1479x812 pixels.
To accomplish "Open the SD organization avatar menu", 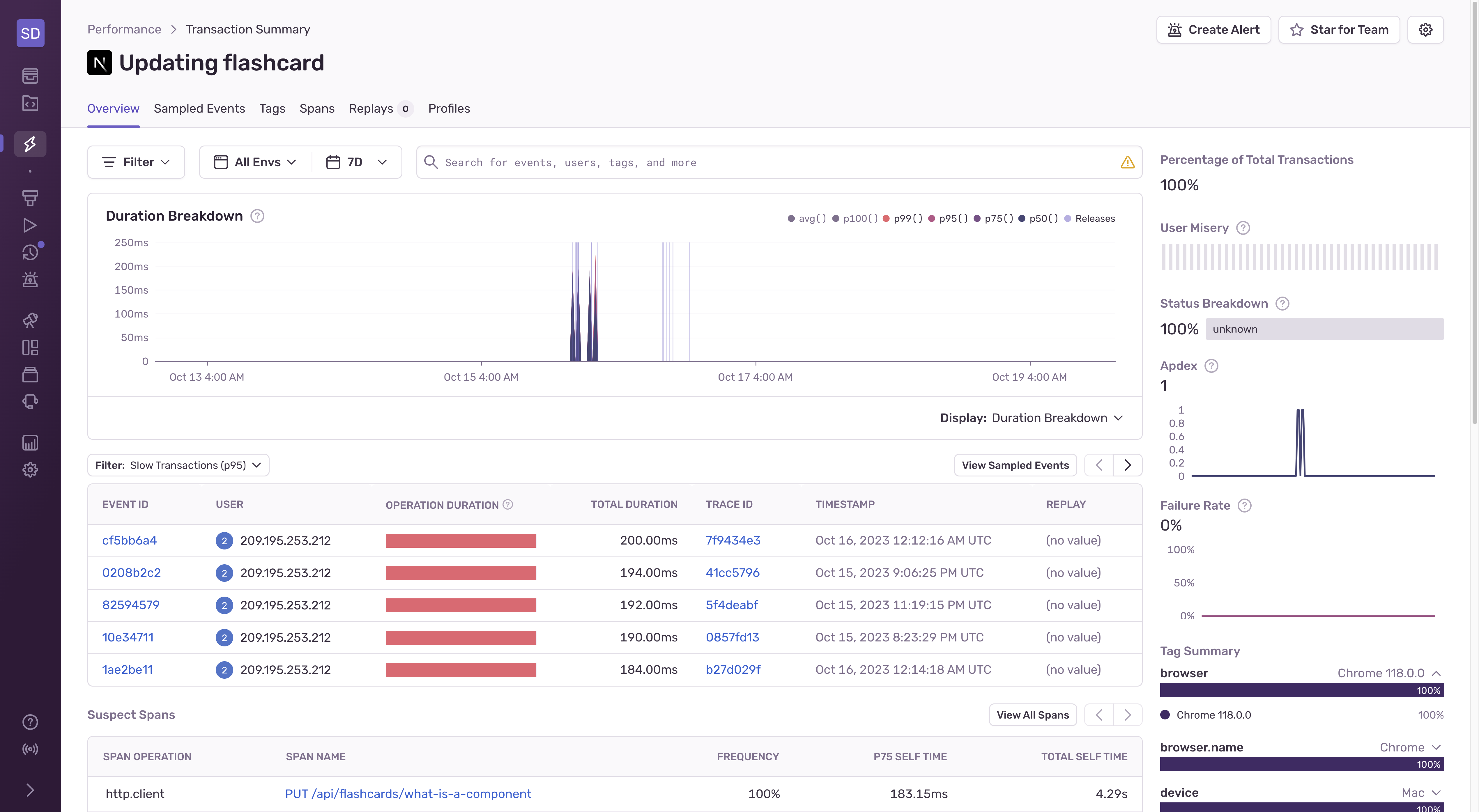I will tap(31, 33).
